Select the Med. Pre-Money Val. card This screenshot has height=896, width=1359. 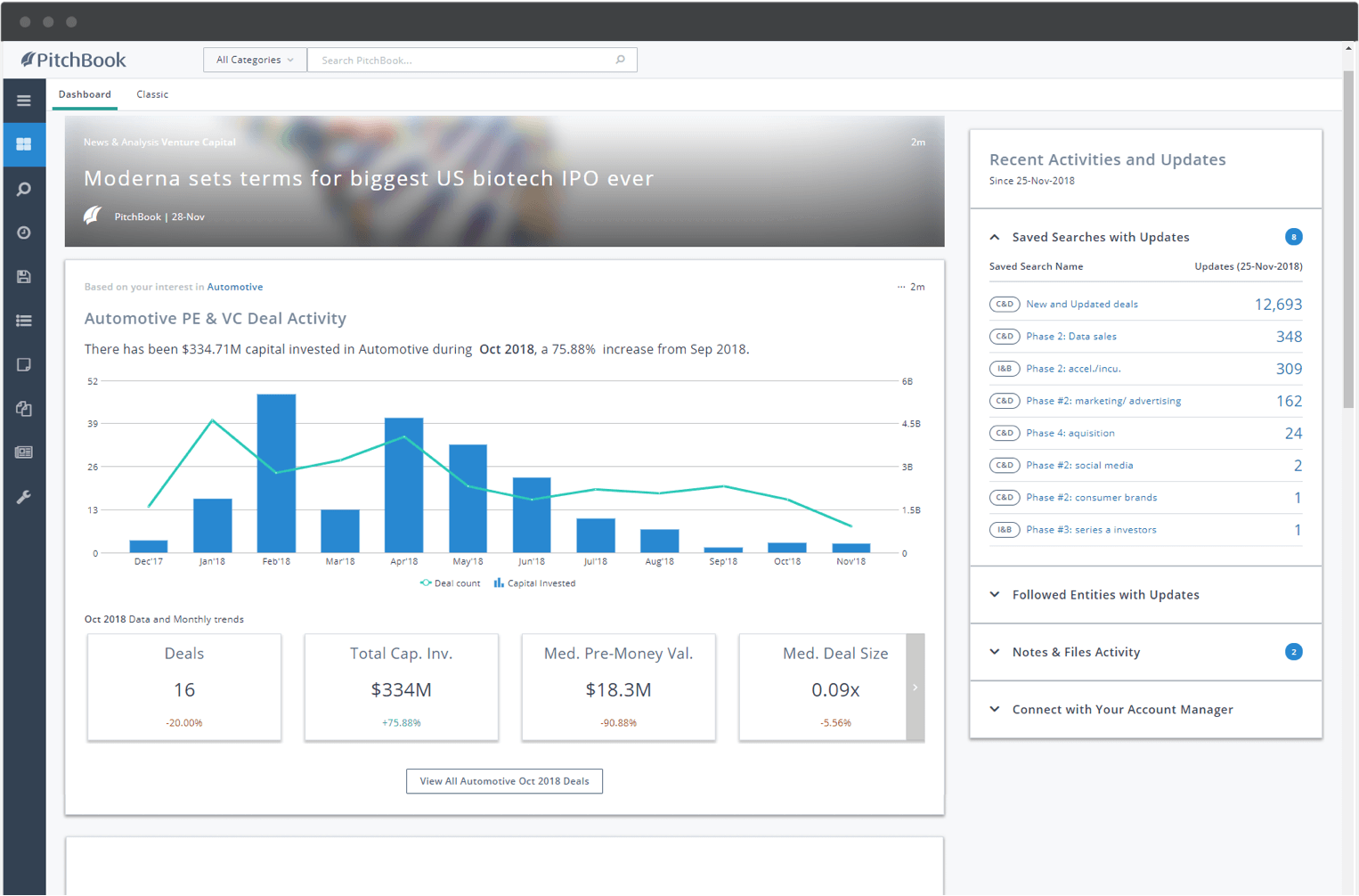coord(619,687)
